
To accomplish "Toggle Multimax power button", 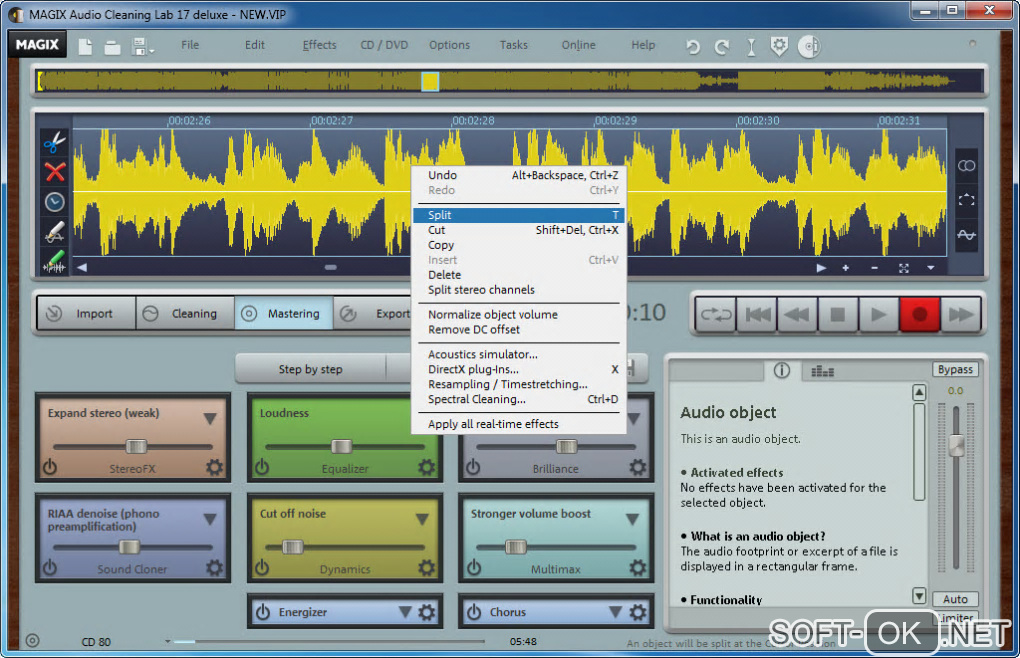I will tap(474, 568).
